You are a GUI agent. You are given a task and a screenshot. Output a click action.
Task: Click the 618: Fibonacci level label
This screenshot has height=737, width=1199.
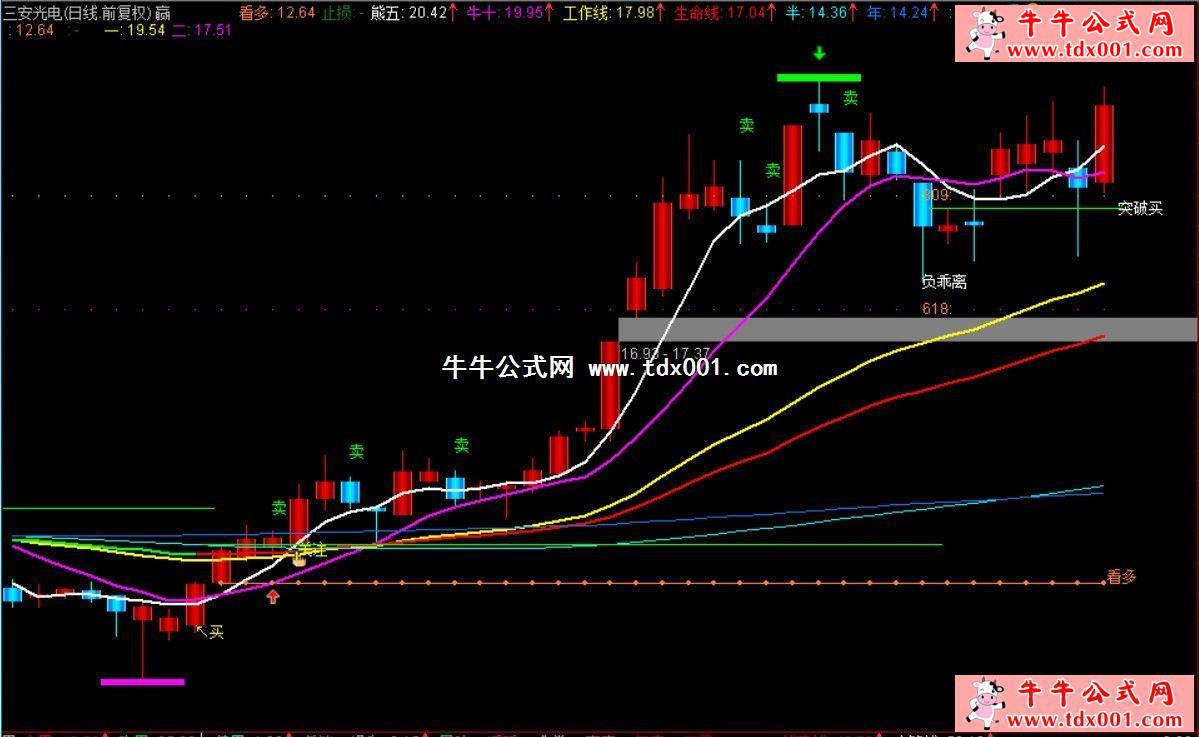(x=937, y=309)
